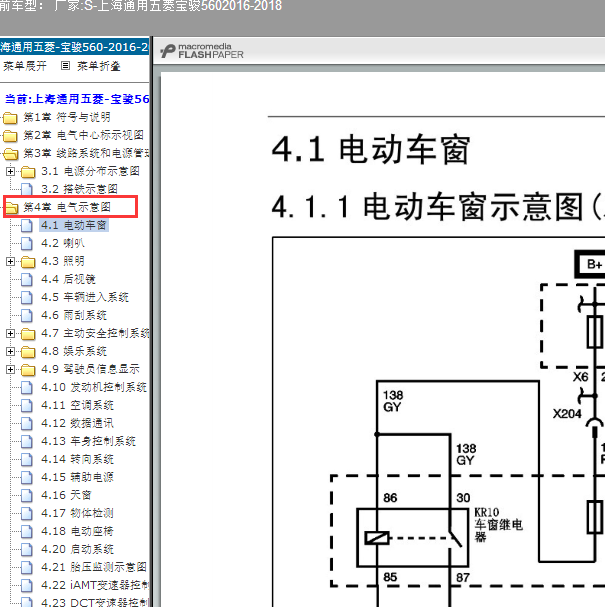Viewport: 605px width, 607px height.
Task: Click the 4.16 天窗 page icon
Action: tap(27, 496)
